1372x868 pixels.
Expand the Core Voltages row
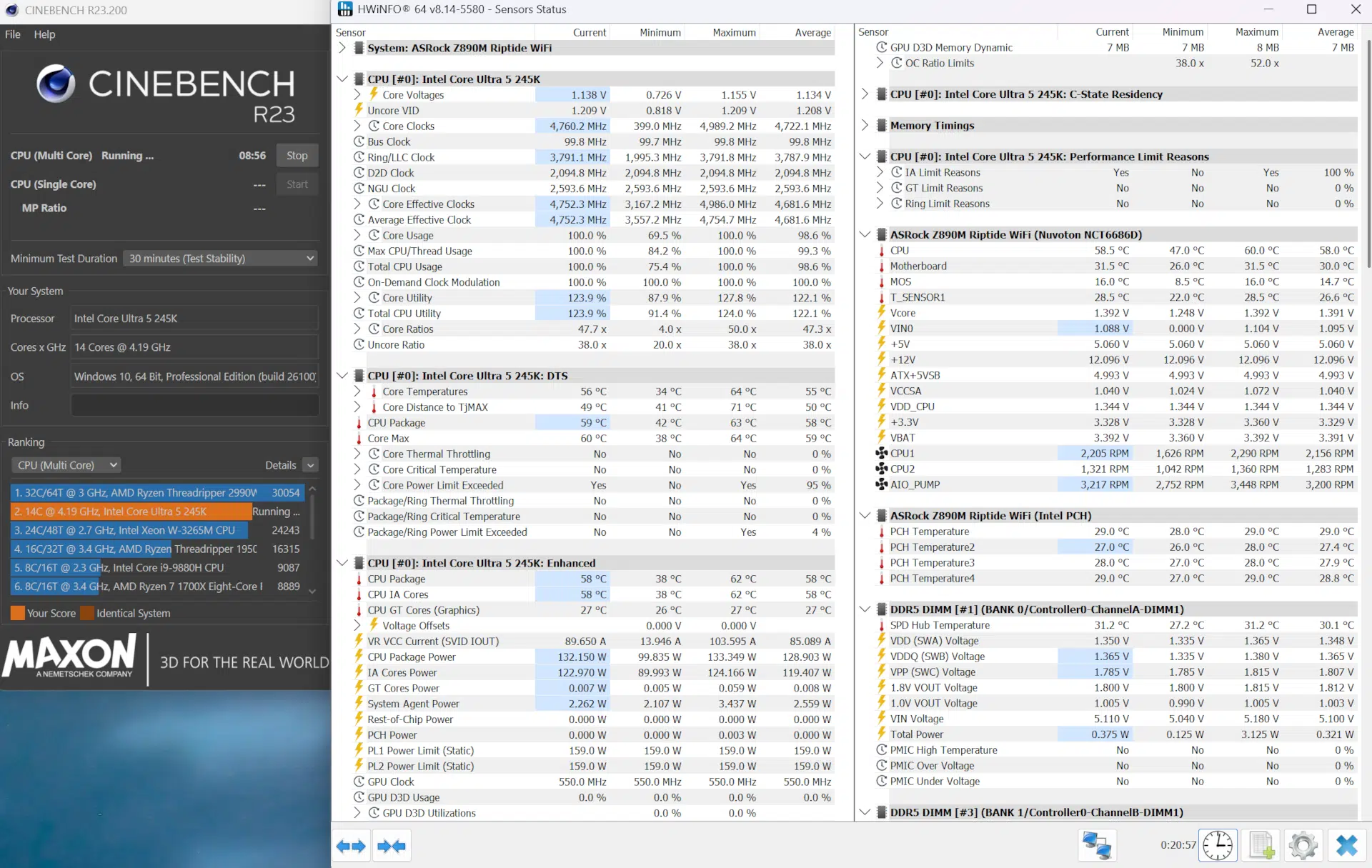pyautogui.click(x=357, y=94)
